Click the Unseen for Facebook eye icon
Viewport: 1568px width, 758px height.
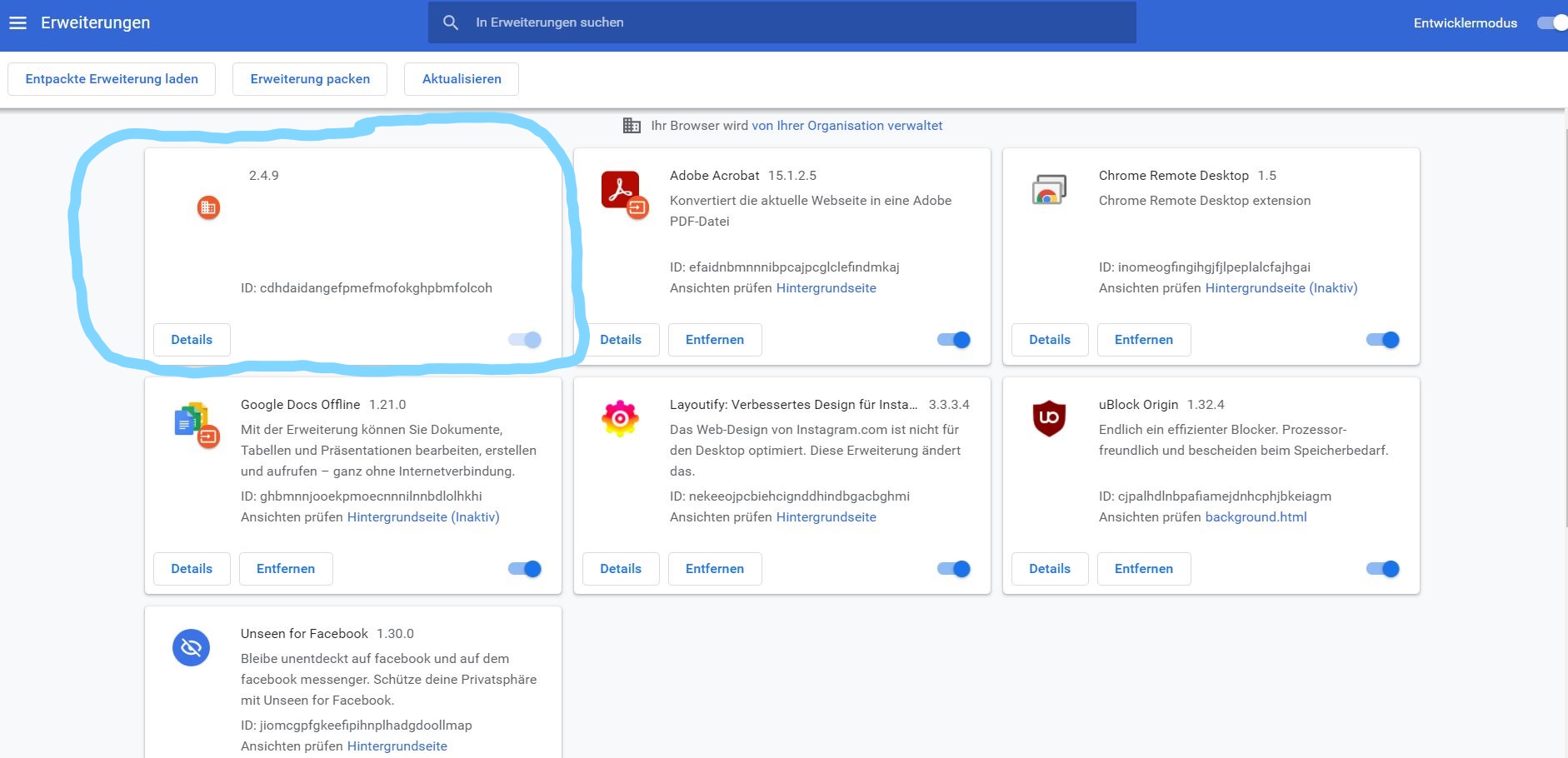[x=191, y=647]
